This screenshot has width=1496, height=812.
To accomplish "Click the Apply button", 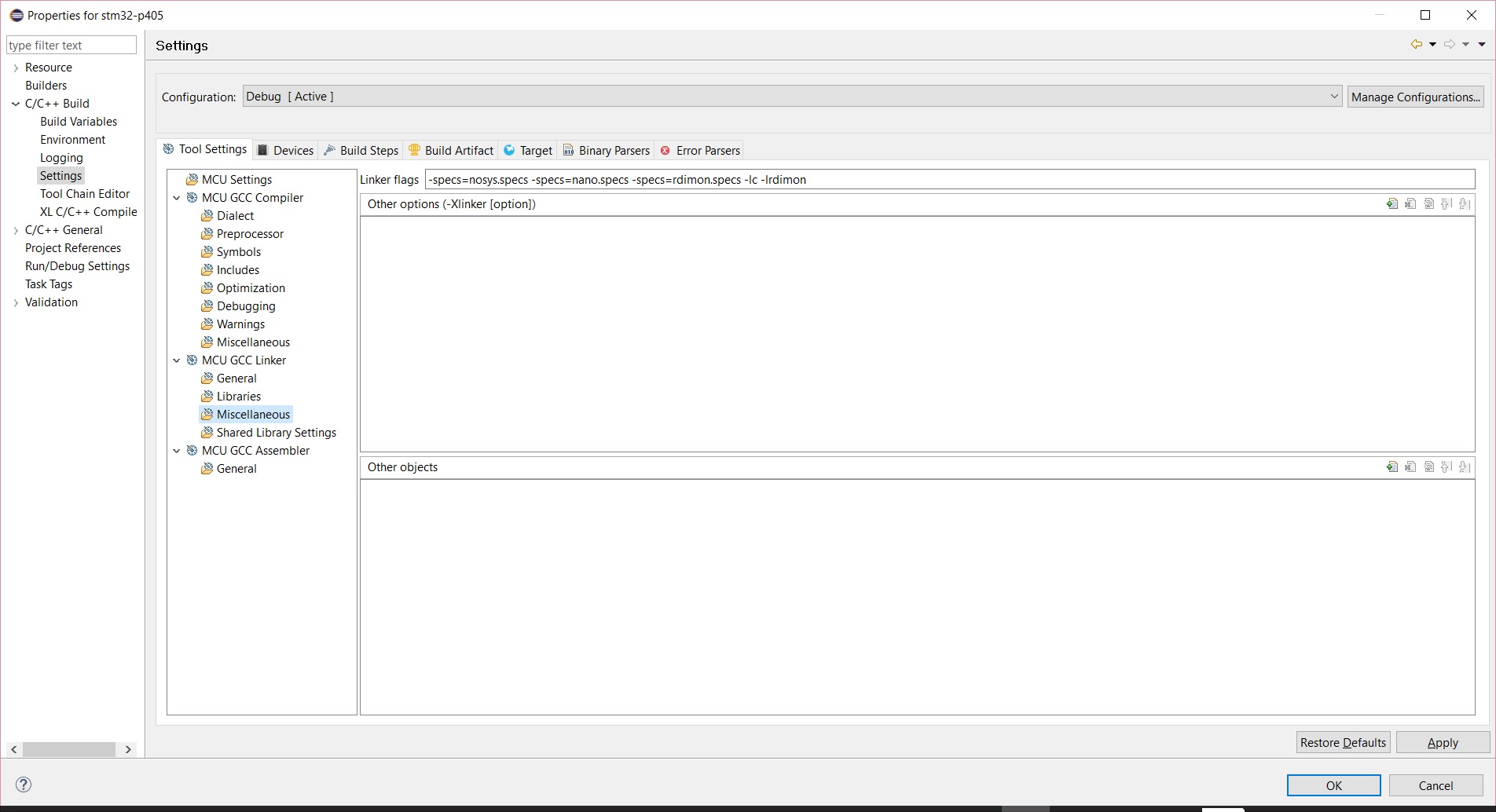I will pyautogui.click(x=1442, y=743).
